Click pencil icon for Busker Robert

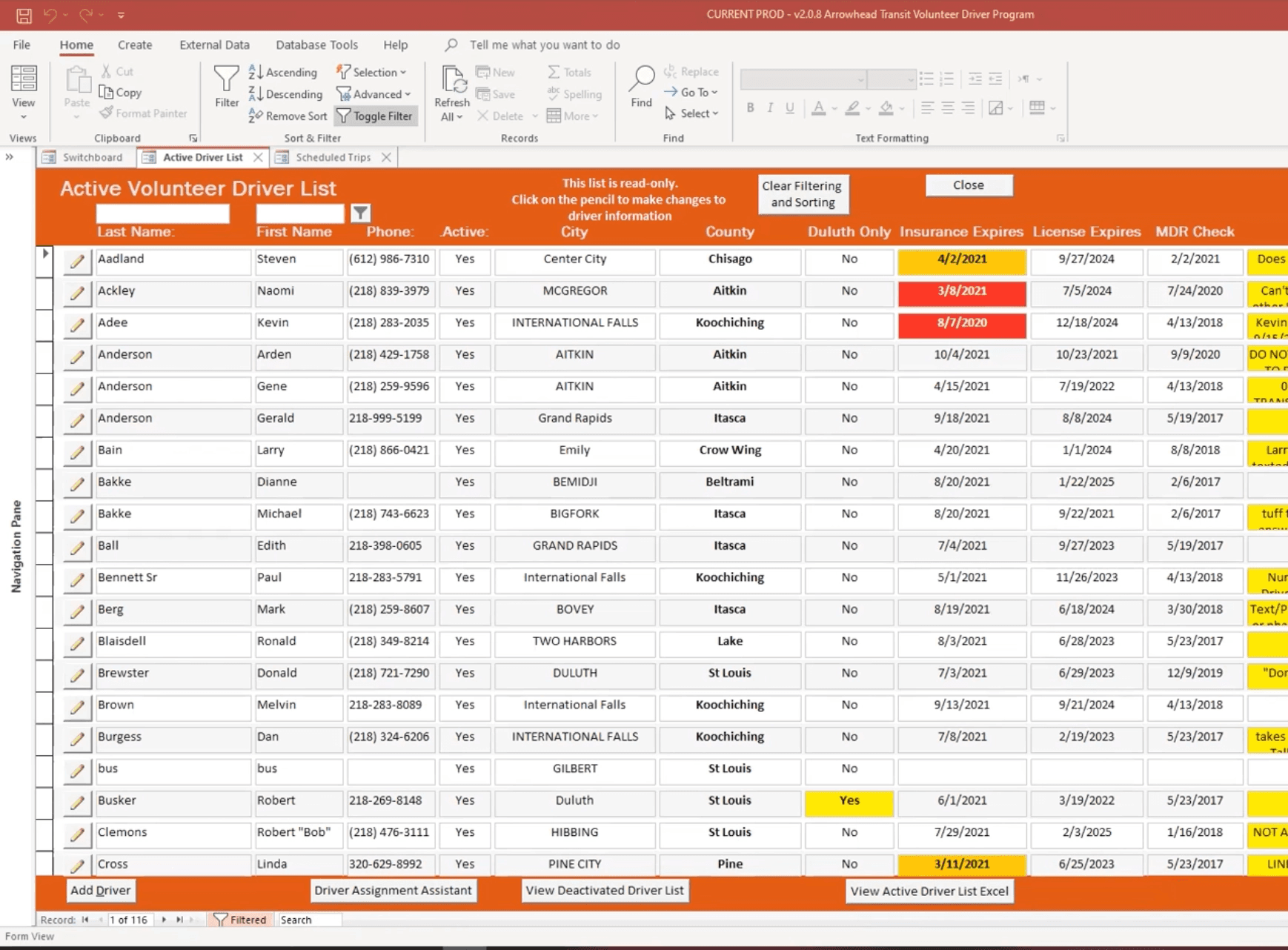click(x=77, y=803)
